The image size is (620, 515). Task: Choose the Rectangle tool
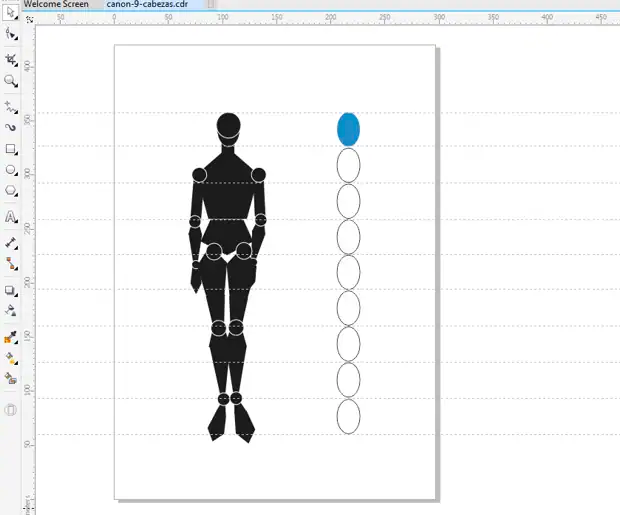[11, 149]
